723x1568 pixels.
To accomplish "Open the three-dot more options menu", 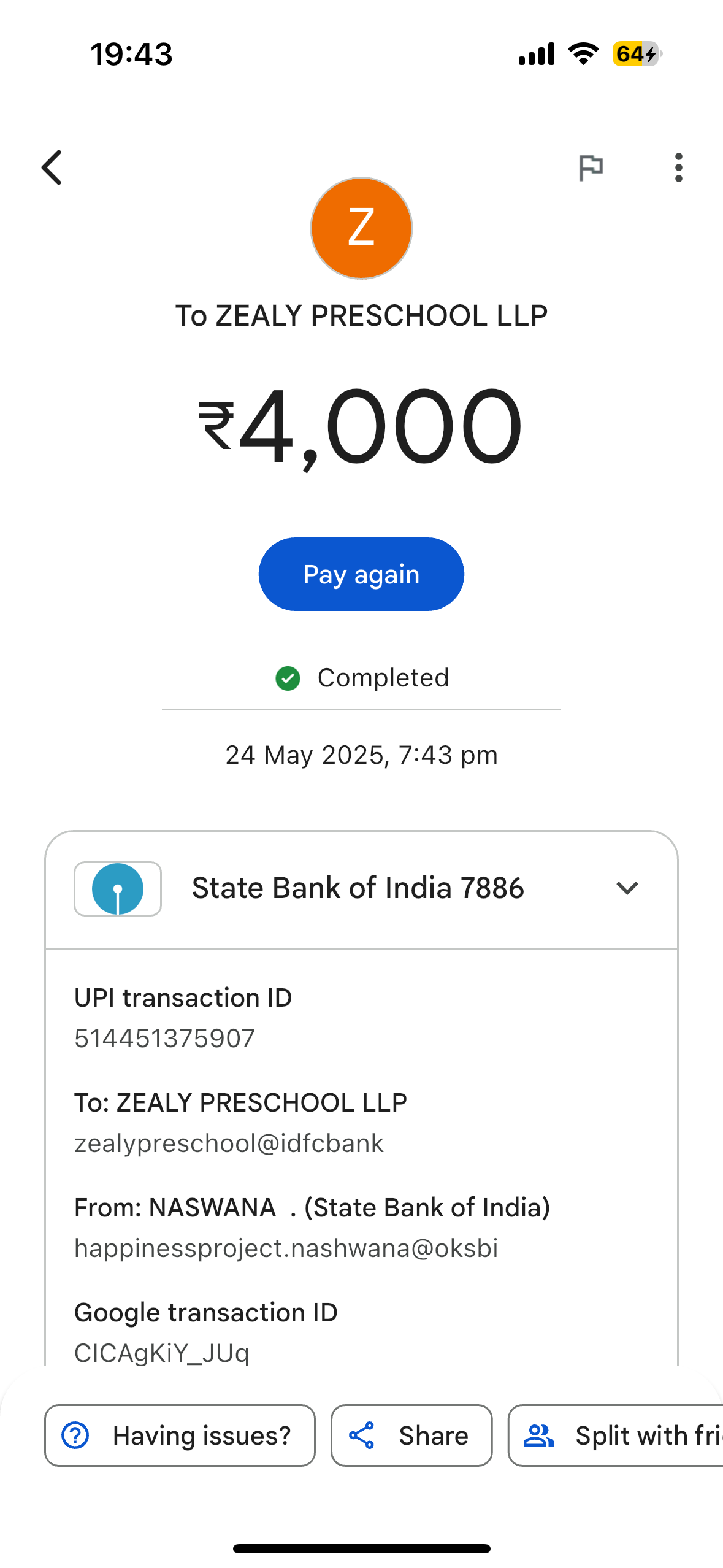I will click(x=678, y=167).
